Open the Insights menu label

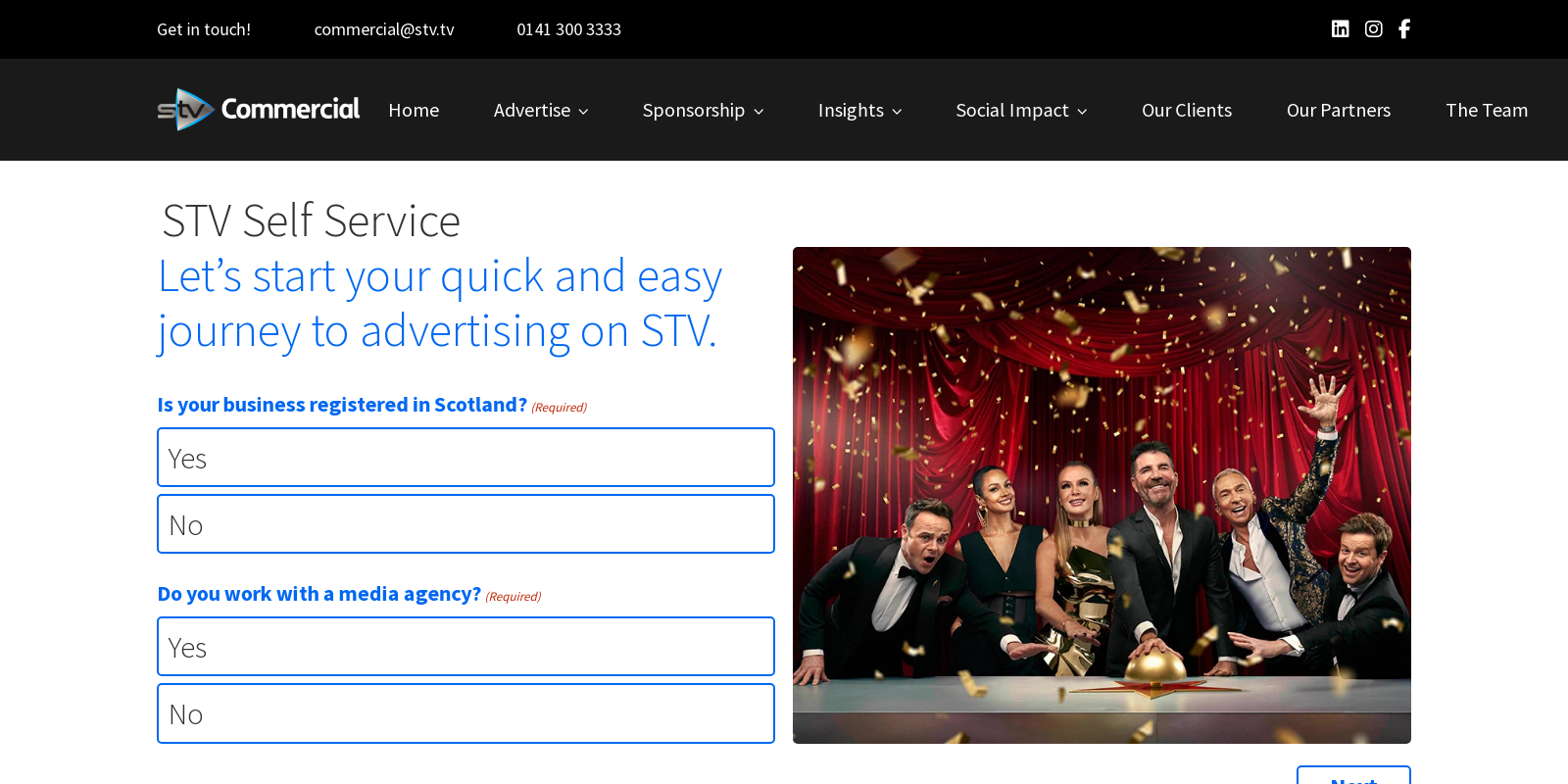[x=851, y=111]
